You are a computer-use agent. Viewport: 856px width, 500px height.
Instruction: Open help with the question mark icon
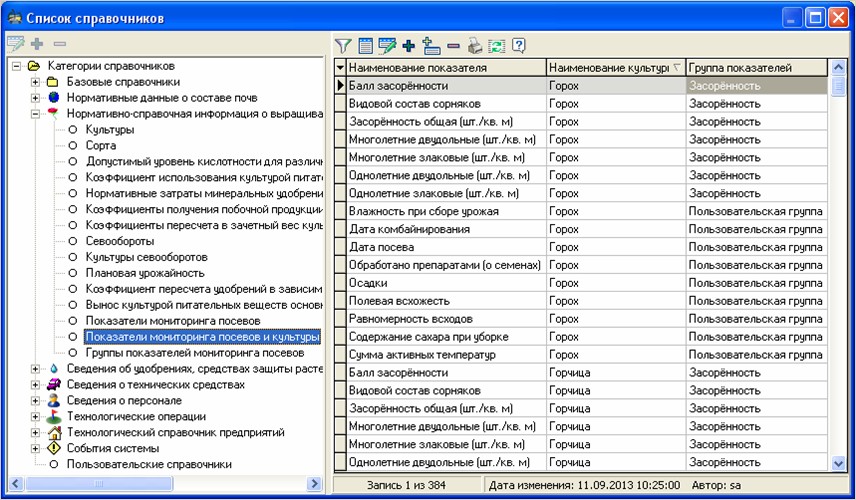click(x=519, y=45)
